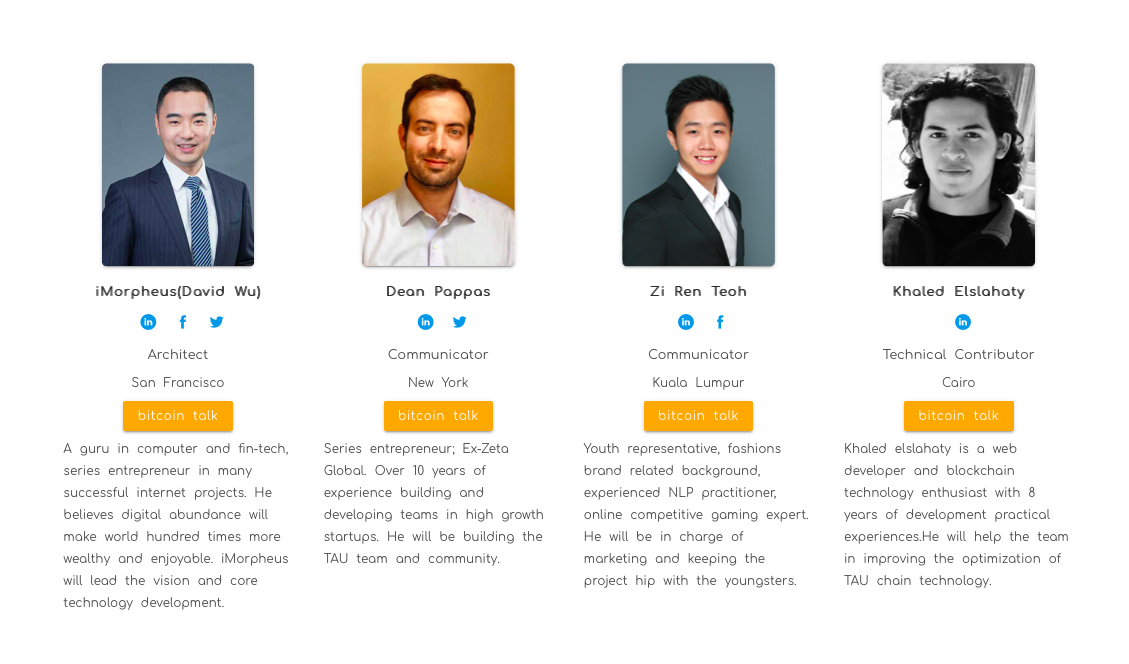The height and width of the screenshot is (664, 1129).
Task: Open Zi Ren Teoh LinkedIn icon
Action: 685,322
